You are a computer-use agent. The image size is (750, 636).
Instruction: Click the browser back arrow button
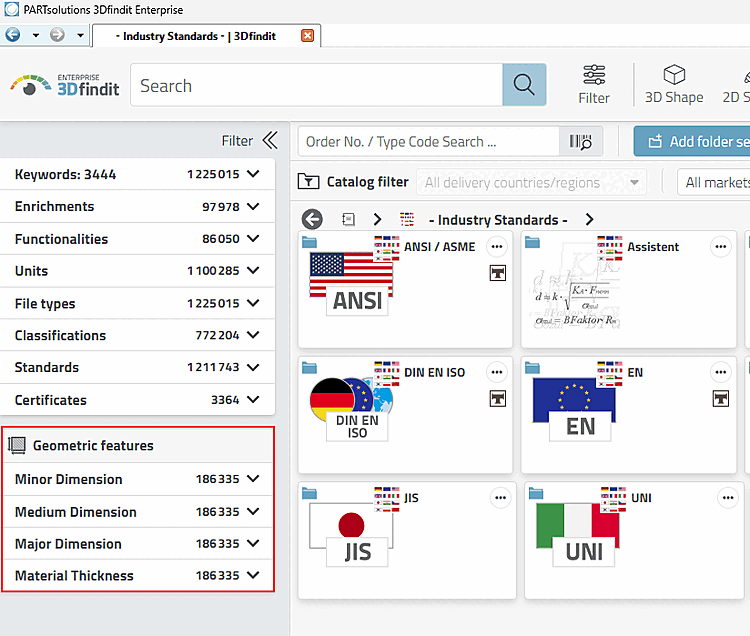pyautogui.click(x=13, y=35)
